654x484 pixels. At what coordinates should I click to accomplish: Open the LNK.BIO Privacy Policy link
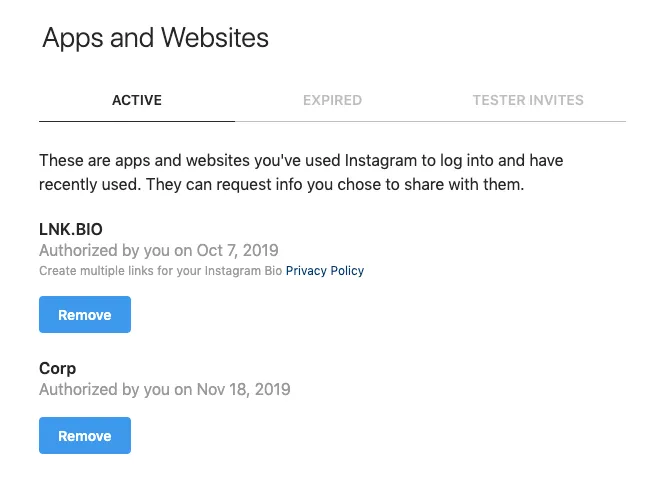(325, 271)
